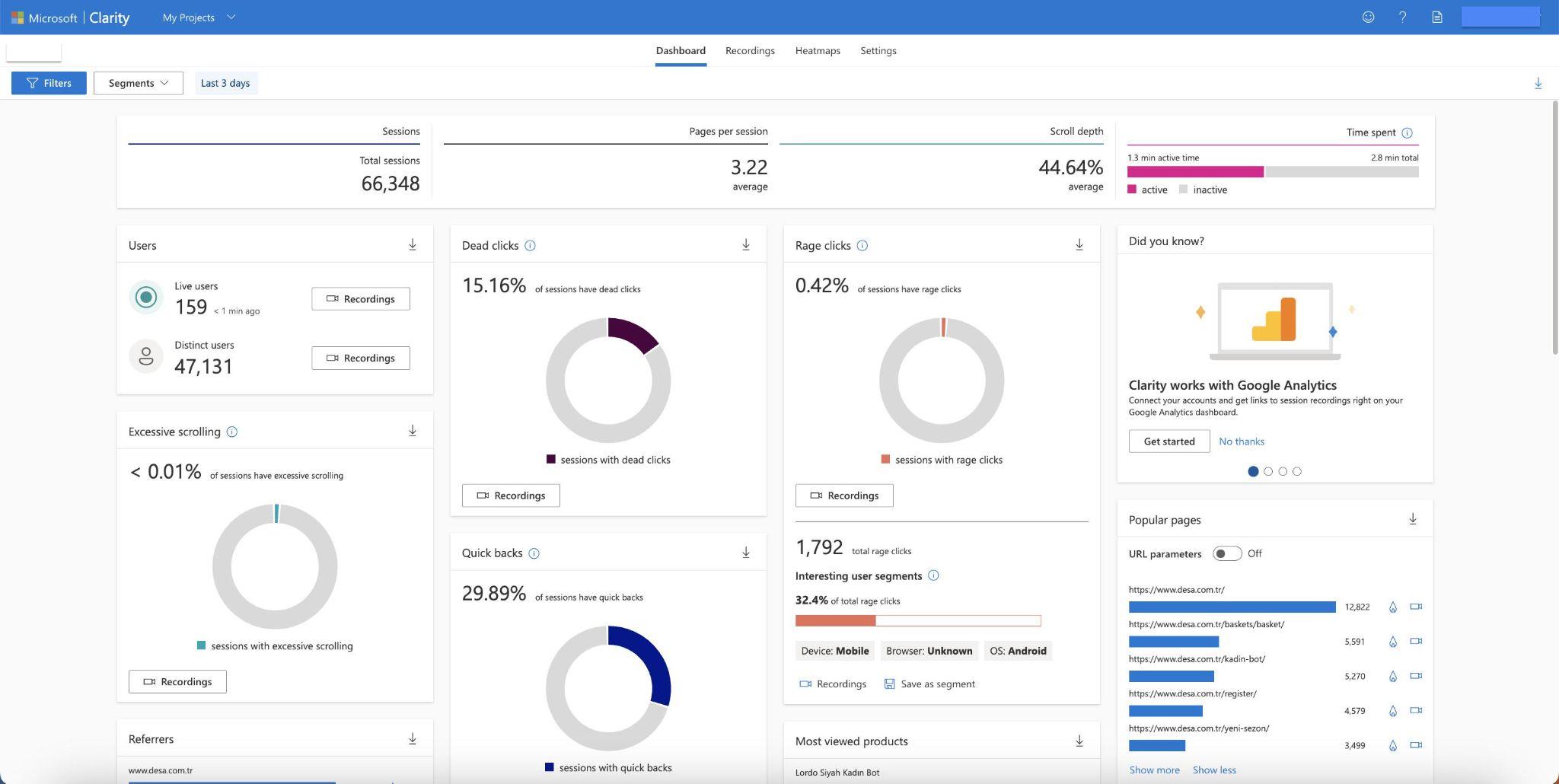Open Recordings link under user segment
The height and width of the screenshot is (784, 1559).
833,684
